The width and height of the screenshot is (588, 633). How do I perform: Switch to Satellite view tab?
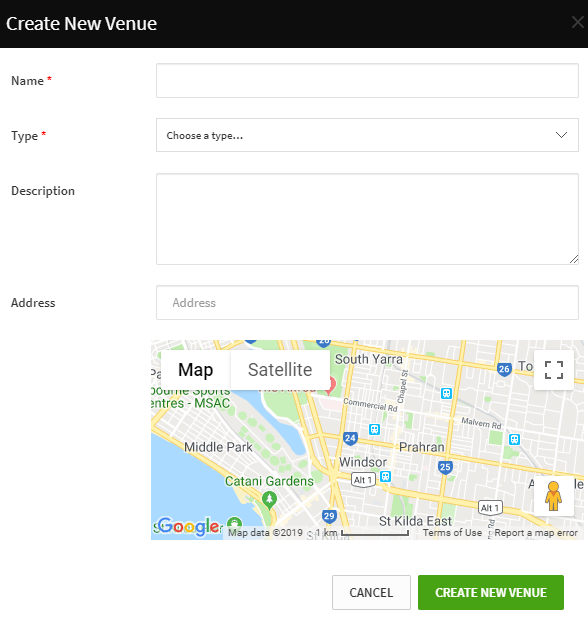pyautogui.click(x=280, y=370)
